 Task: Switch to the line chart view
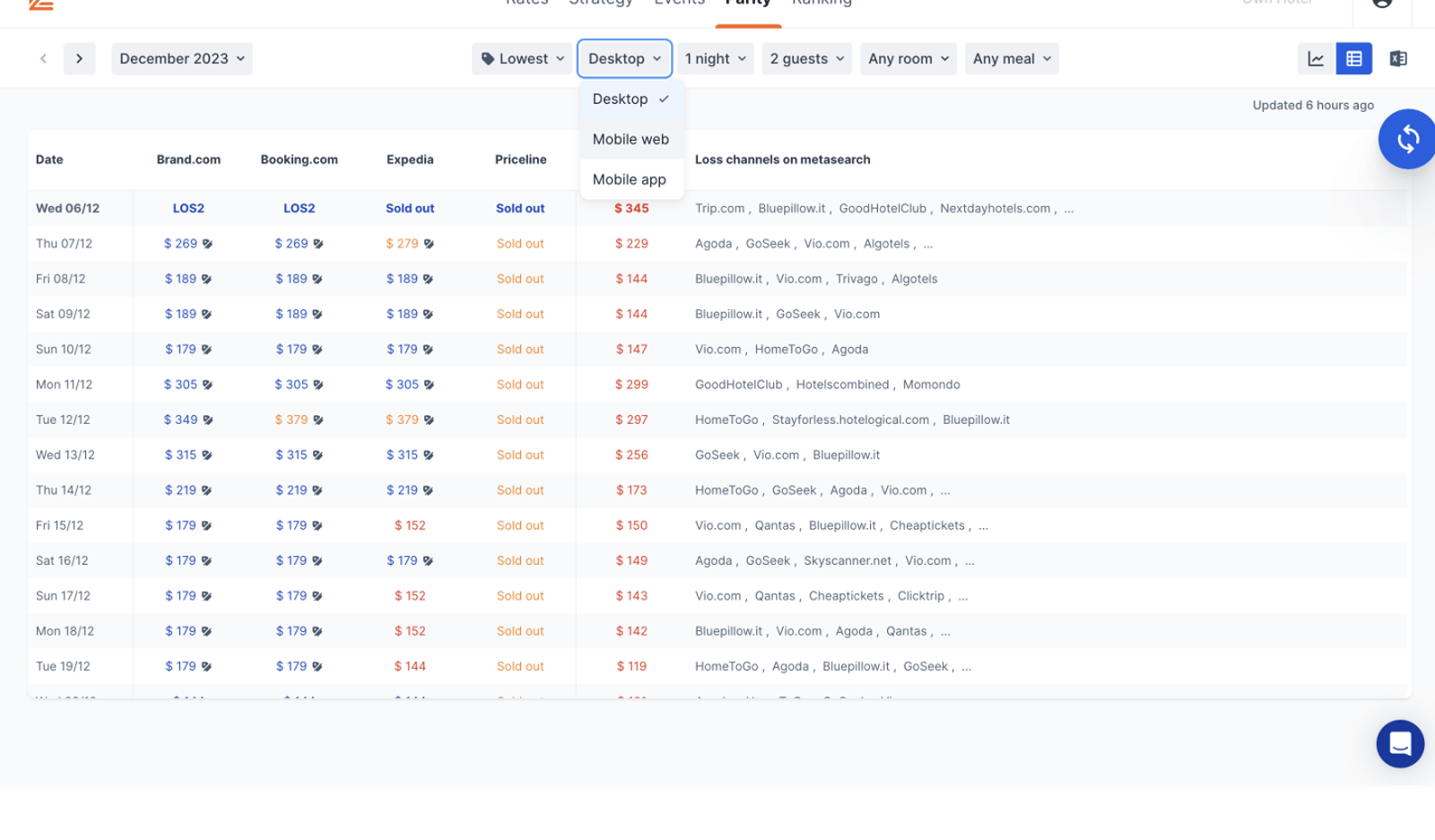[x=1316, y=59]
